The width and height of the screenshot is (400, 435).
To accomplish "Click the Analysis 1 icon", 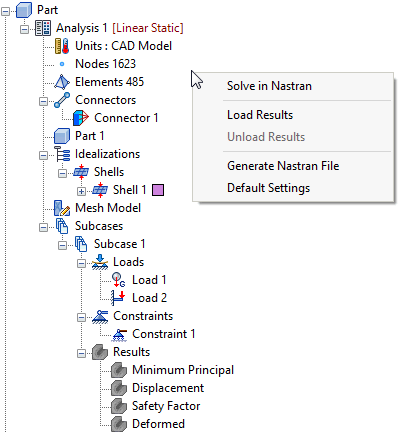I will (x=43, y=28).
